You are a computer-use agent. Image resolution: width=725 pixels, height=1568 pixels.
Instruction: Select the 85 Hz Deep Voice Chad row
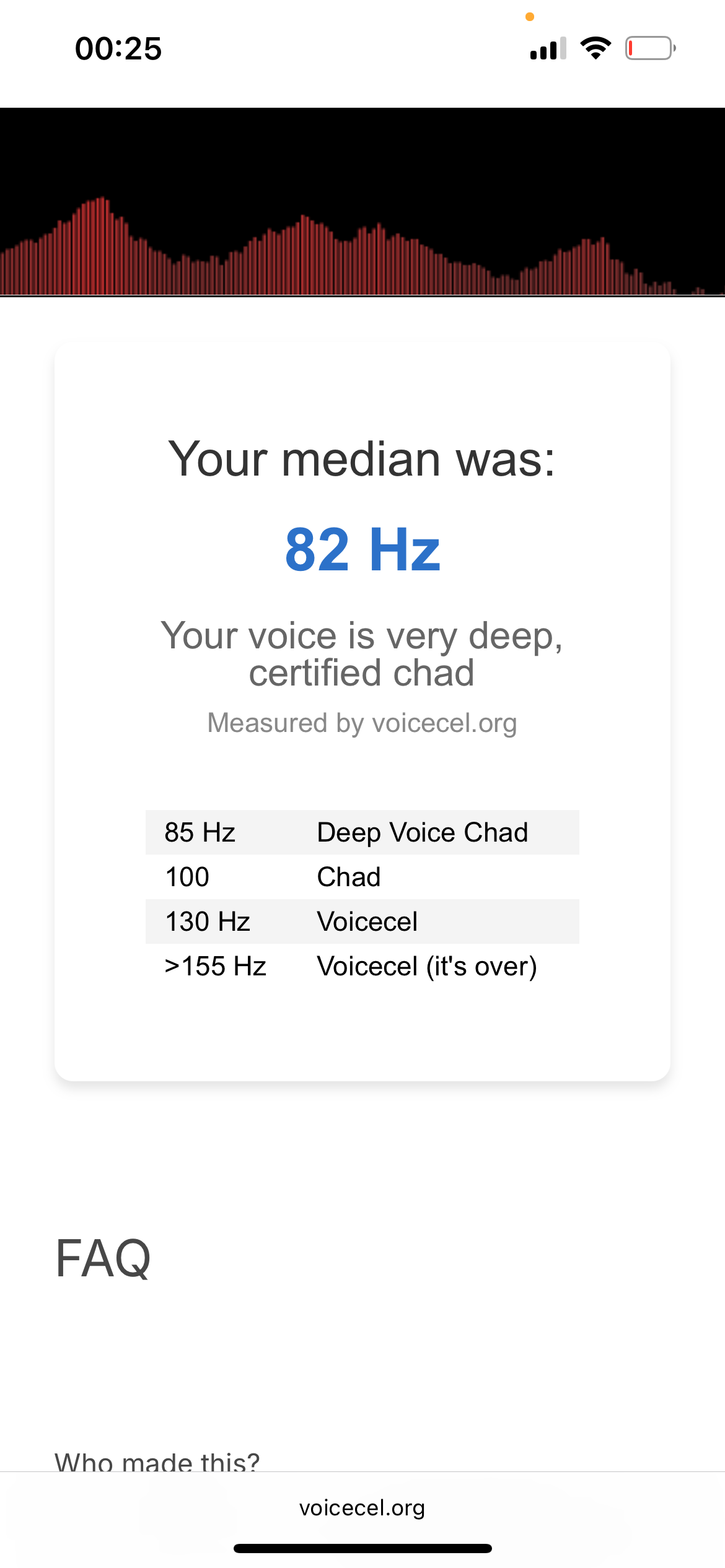pos(362,832)
